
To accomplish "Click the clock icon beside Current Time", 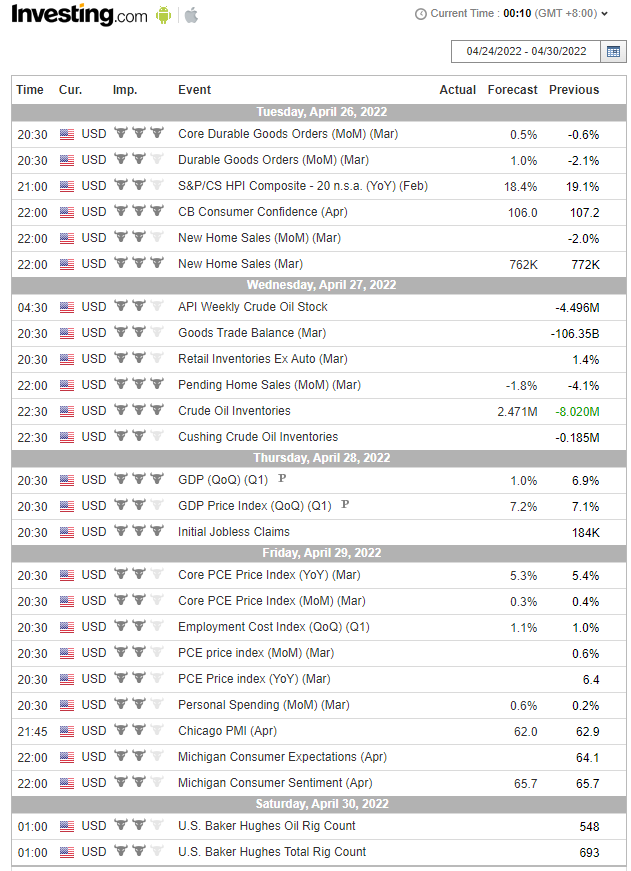I will coord(421,14).
